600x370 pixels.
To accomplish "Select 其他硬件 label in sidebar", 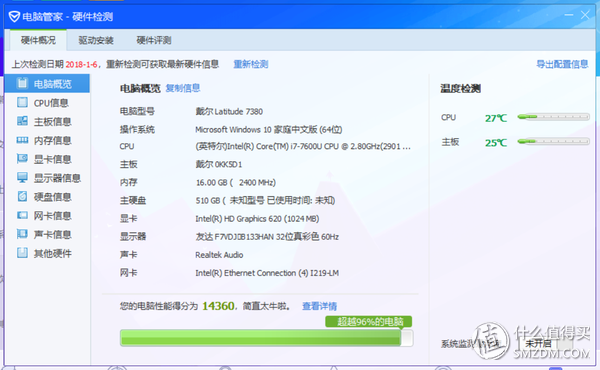I will (52, 253).
